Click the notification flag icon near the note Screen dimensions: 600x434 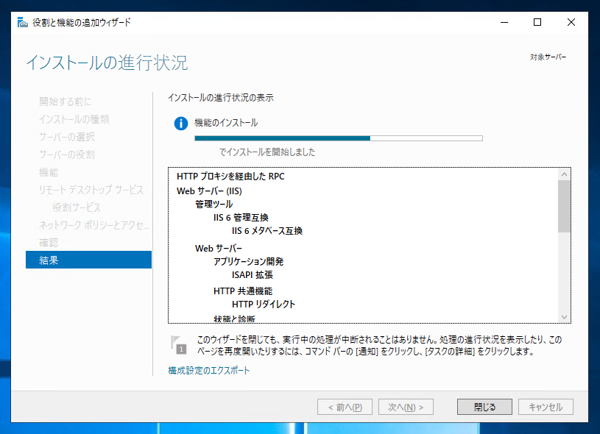click(x=178, y=345)
